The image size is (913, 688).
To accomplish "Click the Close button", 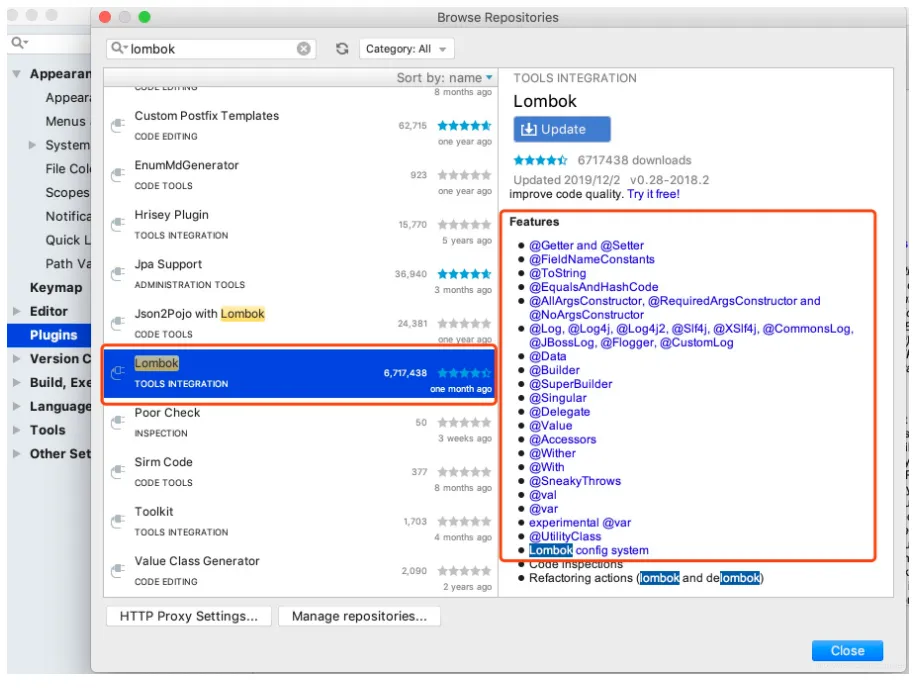I will [847, 651].
